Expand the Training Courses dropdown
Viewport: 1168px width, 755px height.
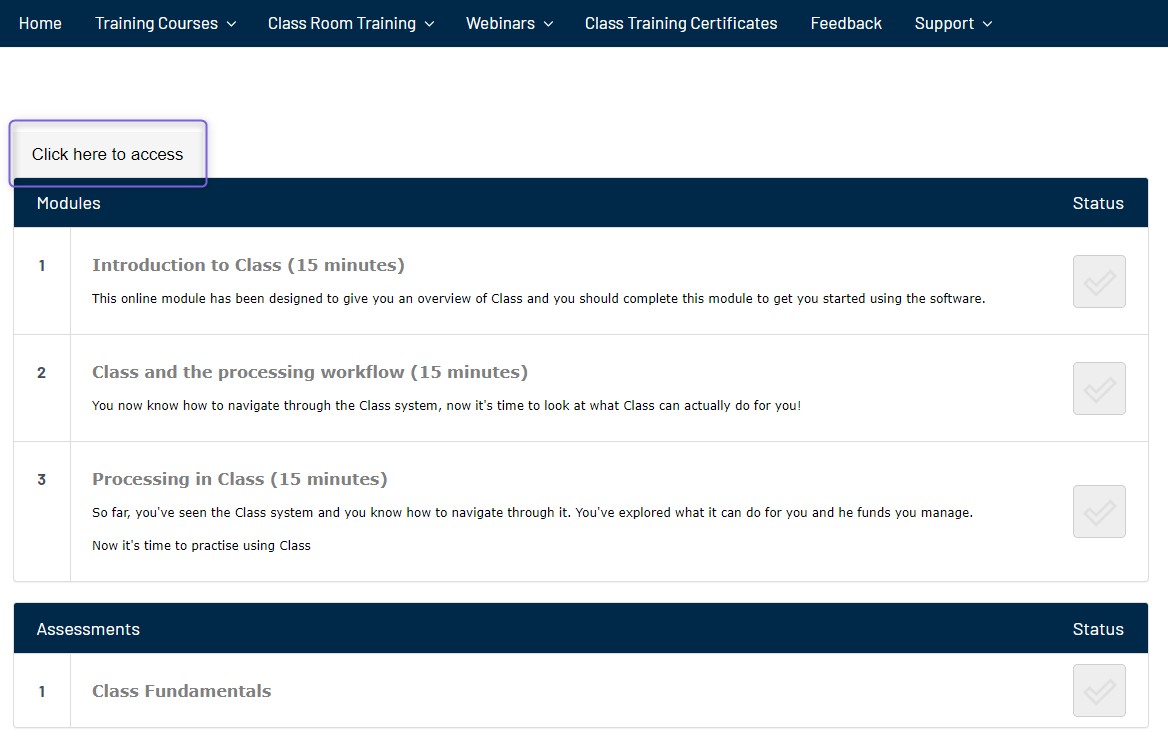pos(165,23)
